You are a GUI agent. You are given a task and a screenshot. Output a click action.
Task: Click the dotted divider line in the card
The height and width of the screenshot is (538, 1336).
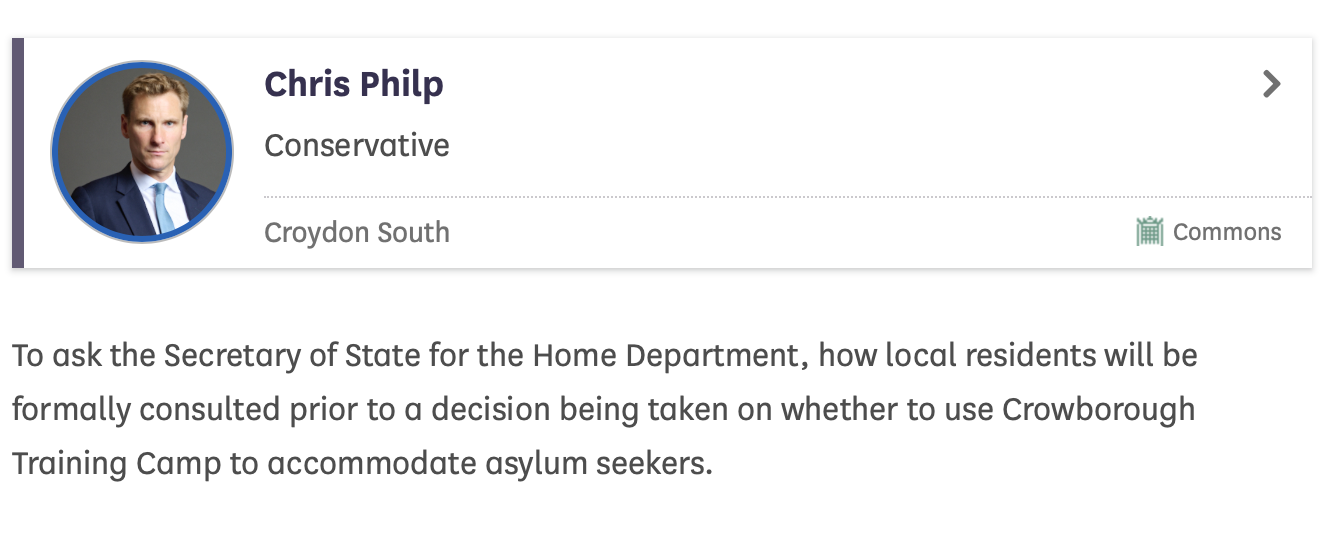(x=700, y=197)
